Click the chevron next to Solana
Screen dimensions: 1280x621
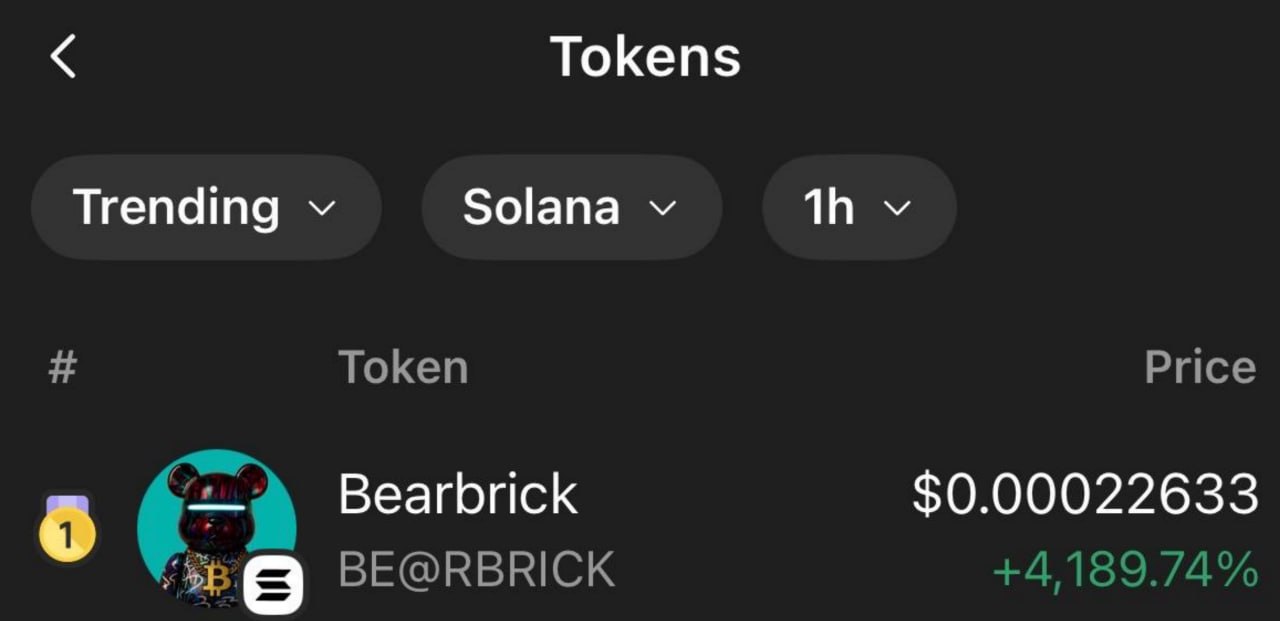tap(662, 209)
